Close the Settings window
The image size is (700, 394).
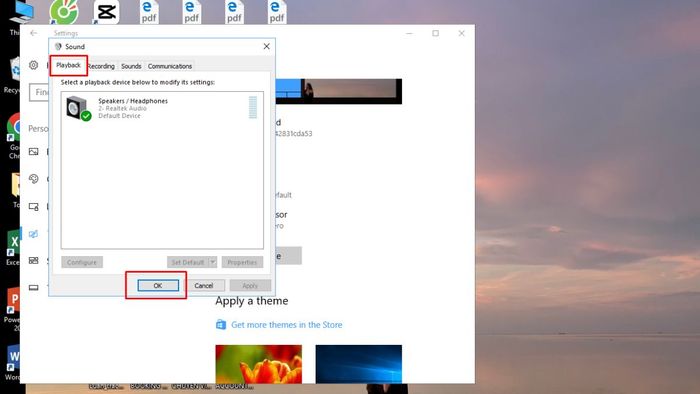(462, 33)
